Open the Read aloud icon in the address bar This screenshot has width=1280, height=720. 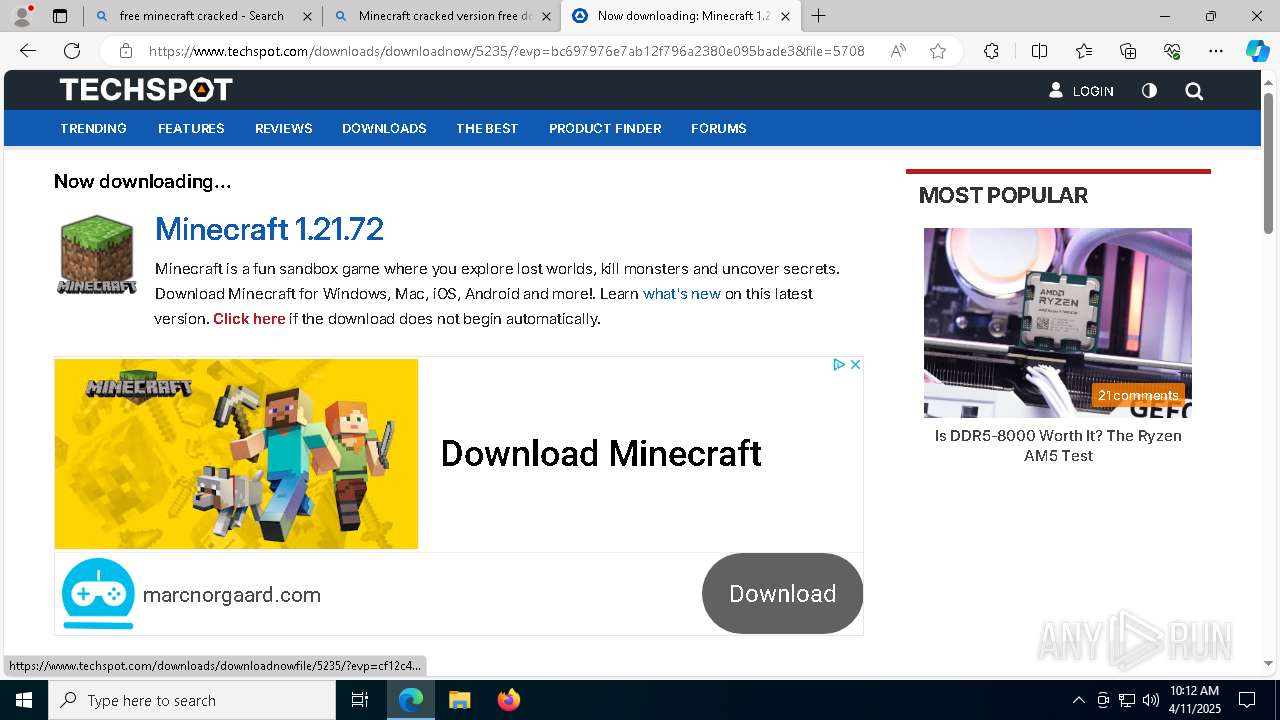click(898, 51)
